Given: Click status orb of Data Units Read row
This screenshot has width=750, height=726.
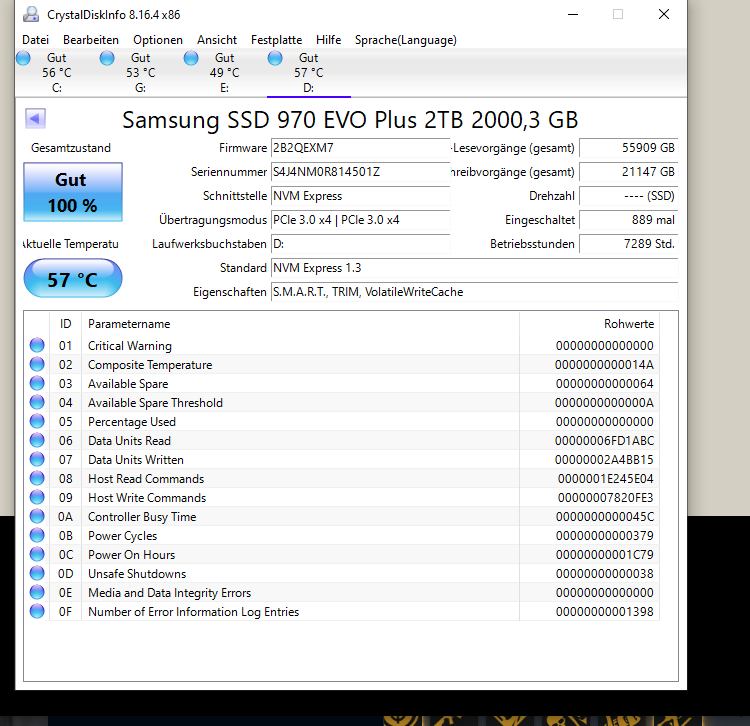Looking at the screenshot, I should tap(37, 440).
